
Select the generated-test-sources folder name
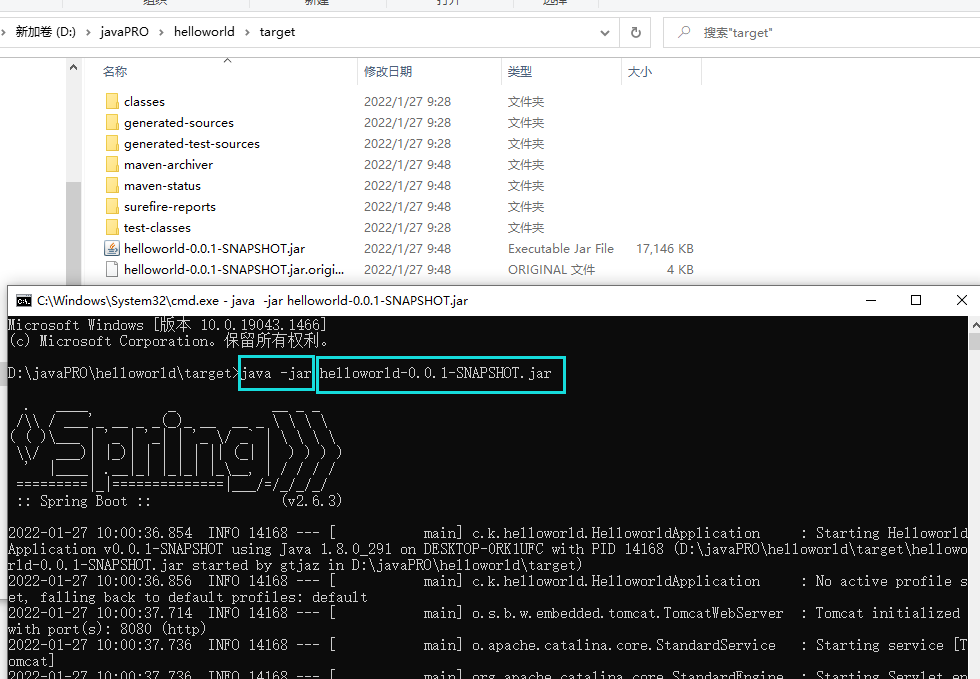(x=192, y=144)
